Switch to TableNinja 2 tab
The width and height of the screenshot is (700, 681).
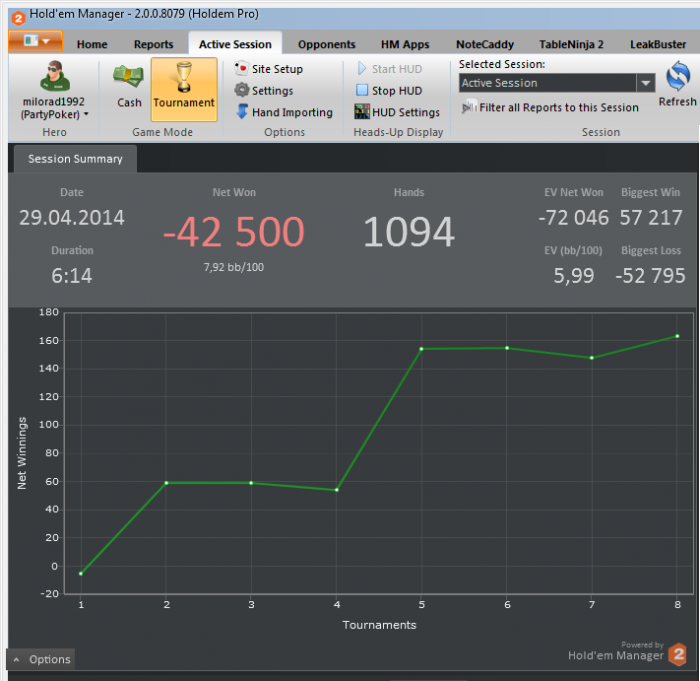click(x=571, y=44)
